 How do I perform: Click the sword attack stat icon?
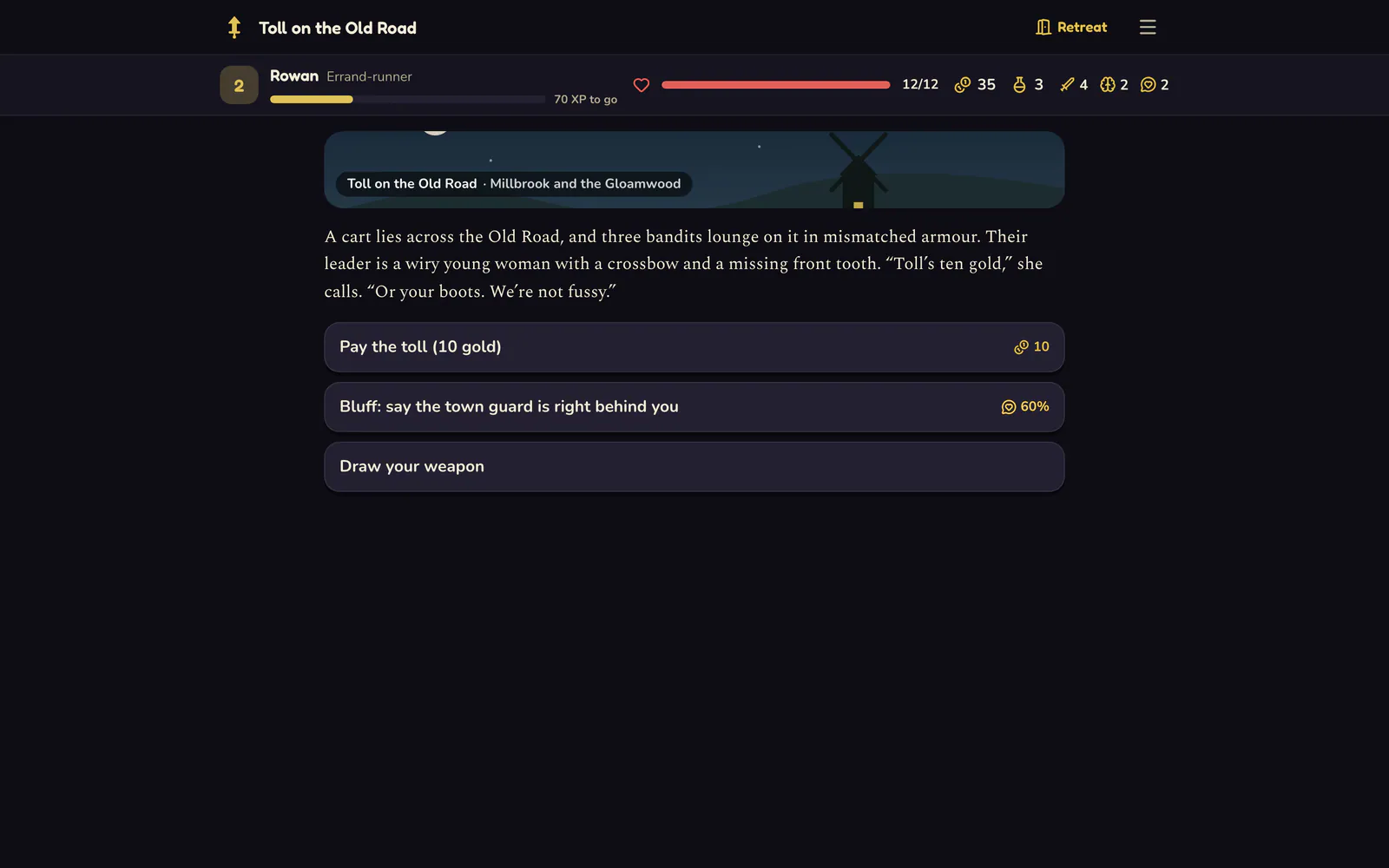click(1067, 85)
